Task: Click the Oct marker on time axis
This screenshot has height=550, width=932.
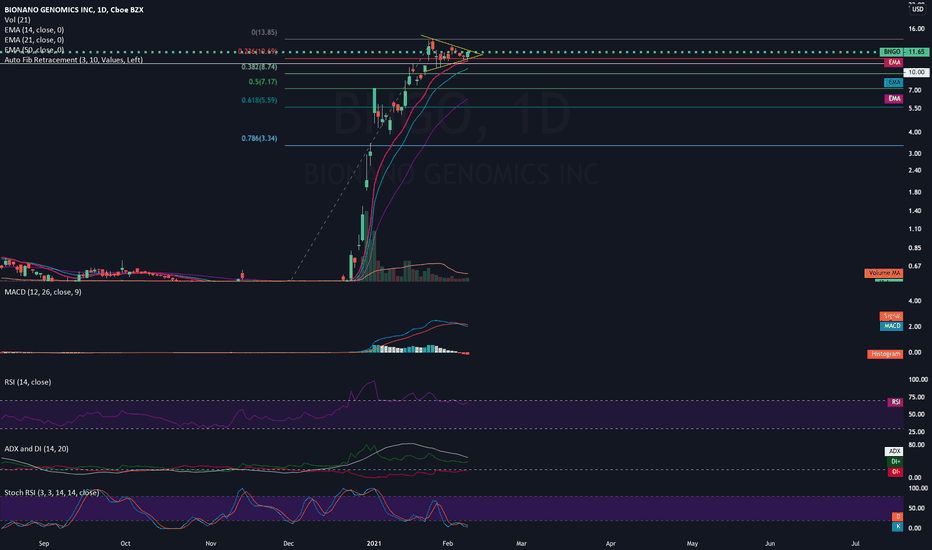Action: click(125, 543)
